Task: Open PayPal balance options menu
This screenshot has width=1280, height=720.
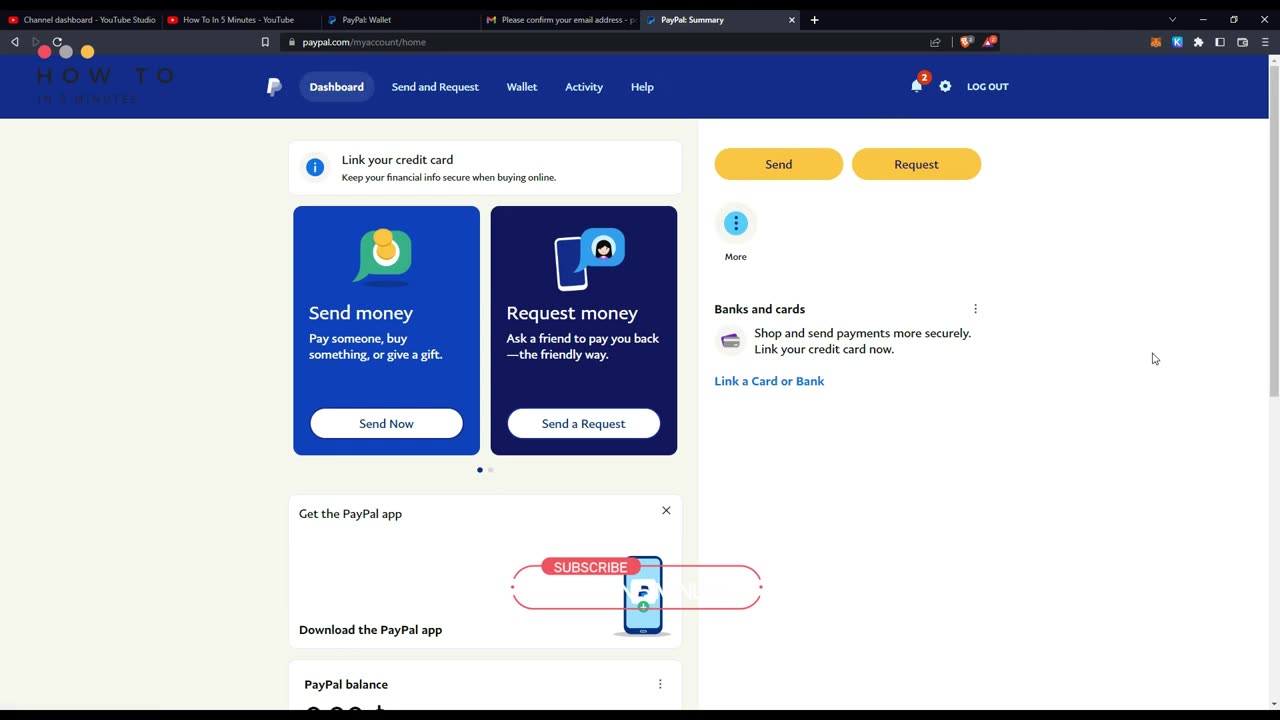Action: coord(660,684)
